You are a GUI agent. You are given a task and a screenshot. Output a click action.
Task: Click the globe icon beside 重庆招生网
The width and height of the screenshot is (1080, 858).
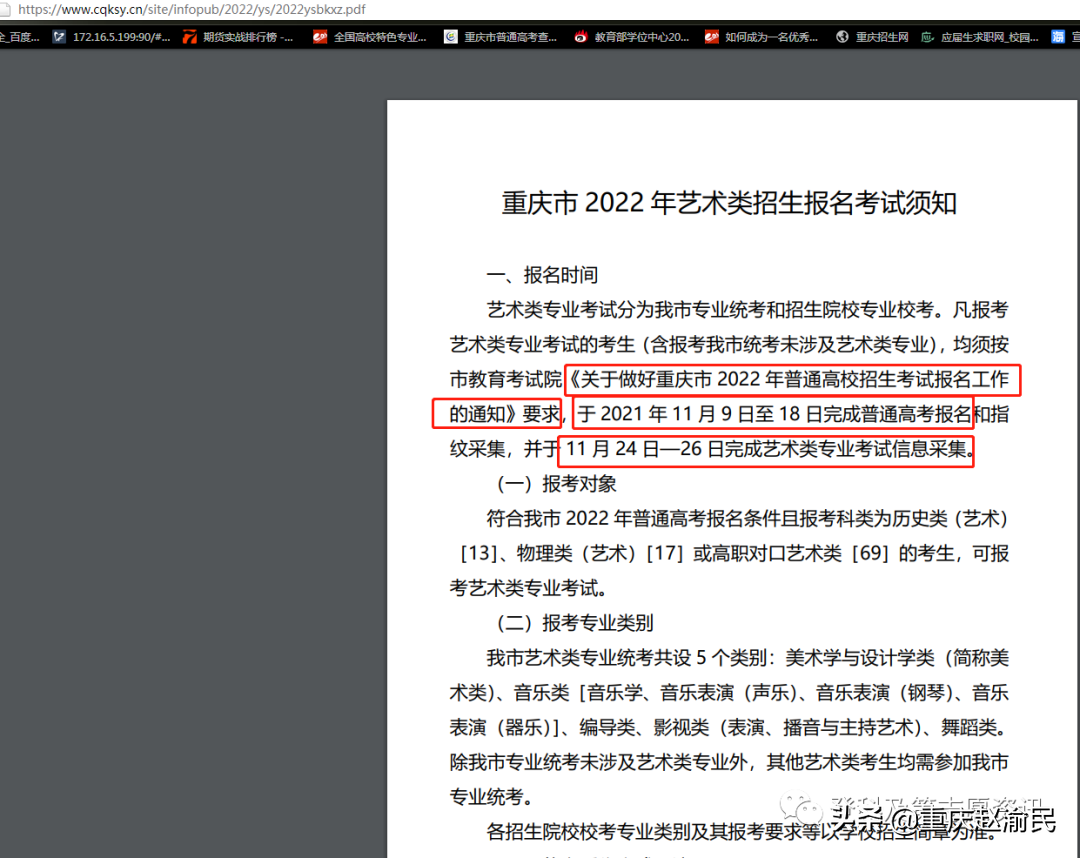click(x=841, y=37)
